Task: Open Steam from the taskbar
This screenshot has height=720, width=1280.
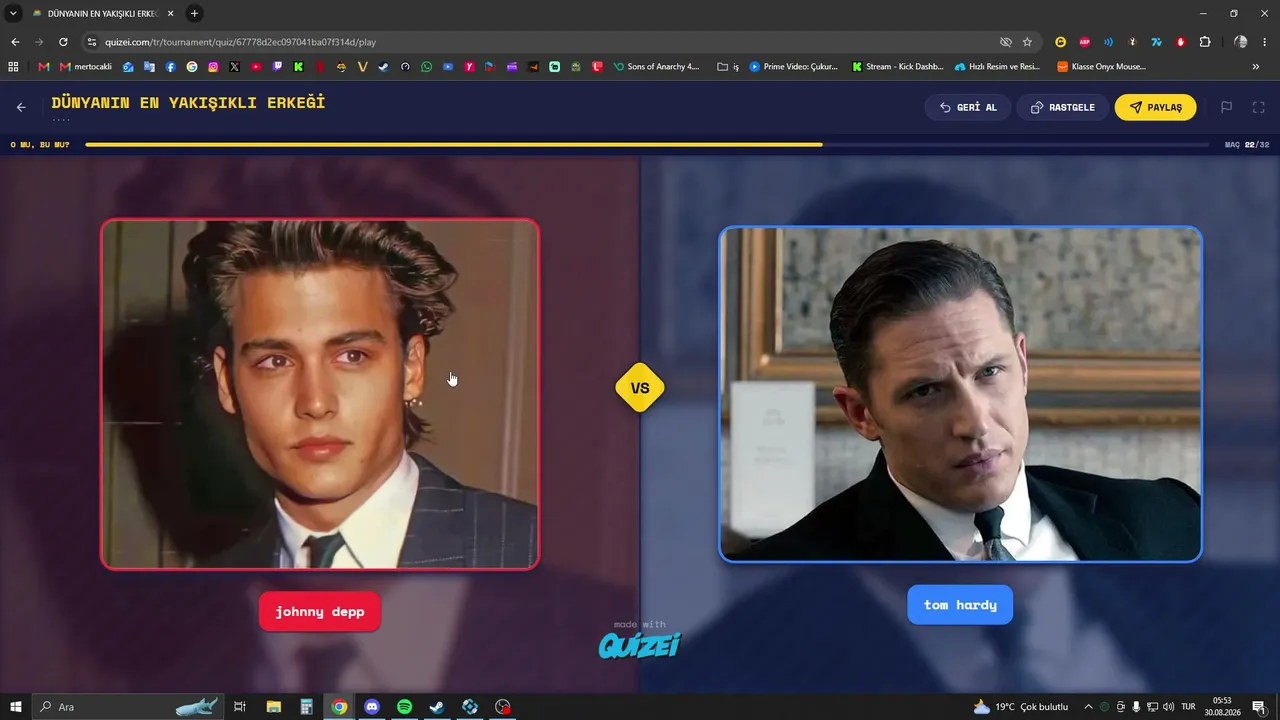Action: click(x=437, y=707)
